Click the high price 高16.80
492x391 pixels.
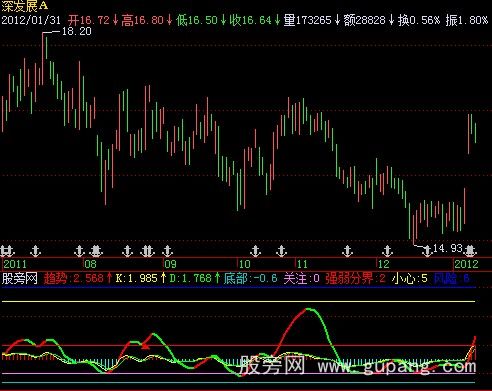(142, 20)
